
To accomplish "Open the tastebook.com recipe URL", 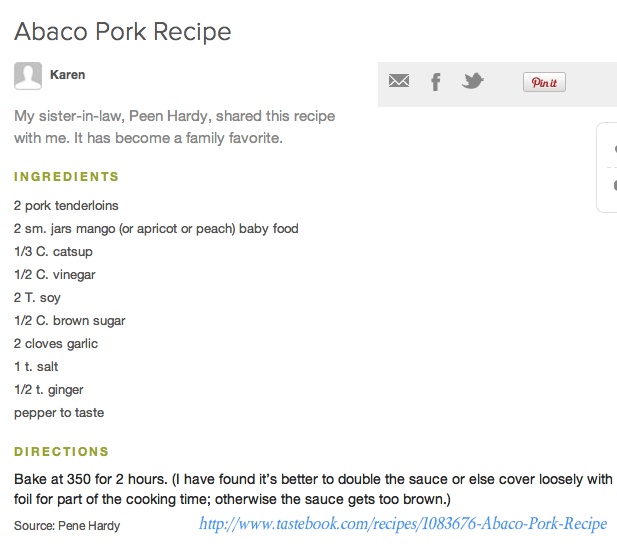I will (x=403, y=523).
